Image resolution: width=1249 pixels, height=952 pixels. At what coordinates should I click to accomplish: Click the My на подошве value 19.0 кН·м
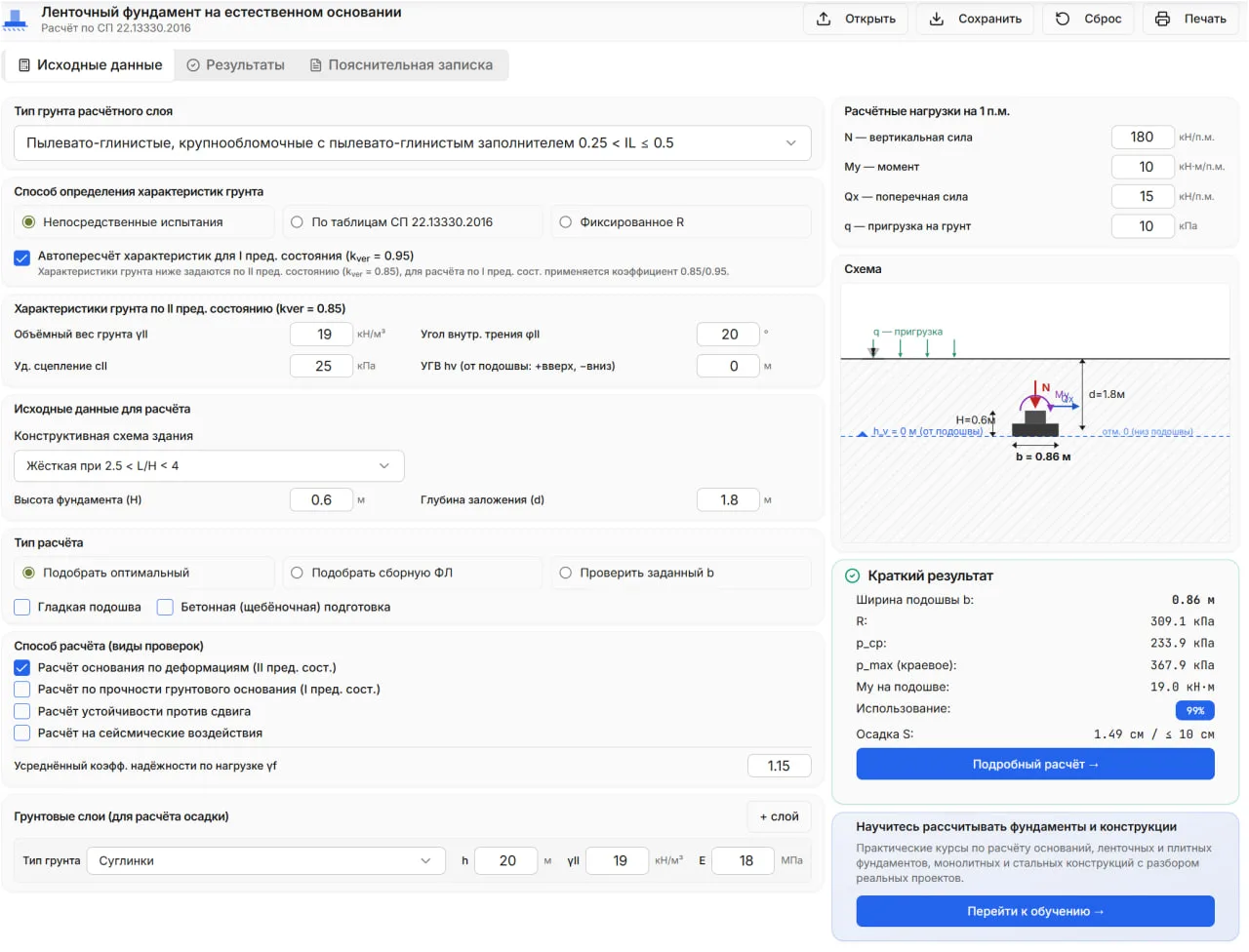tap(1182, 687)
